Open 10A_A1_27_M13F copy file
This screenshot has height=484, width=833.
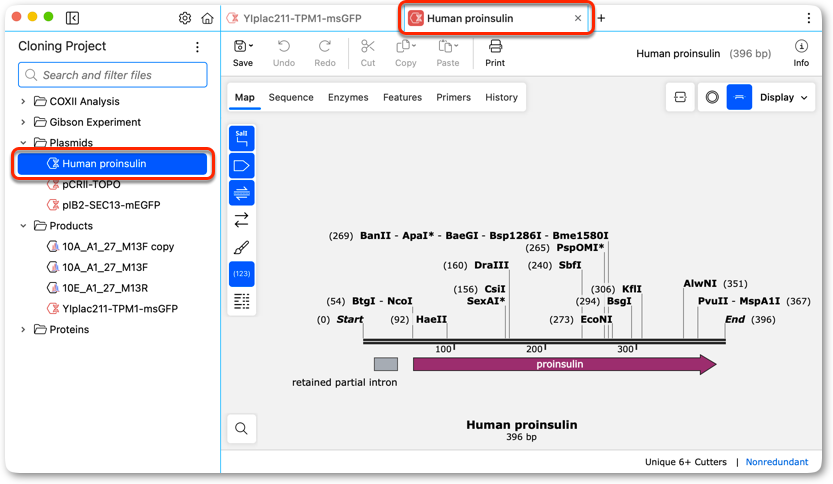pos(118,247)
